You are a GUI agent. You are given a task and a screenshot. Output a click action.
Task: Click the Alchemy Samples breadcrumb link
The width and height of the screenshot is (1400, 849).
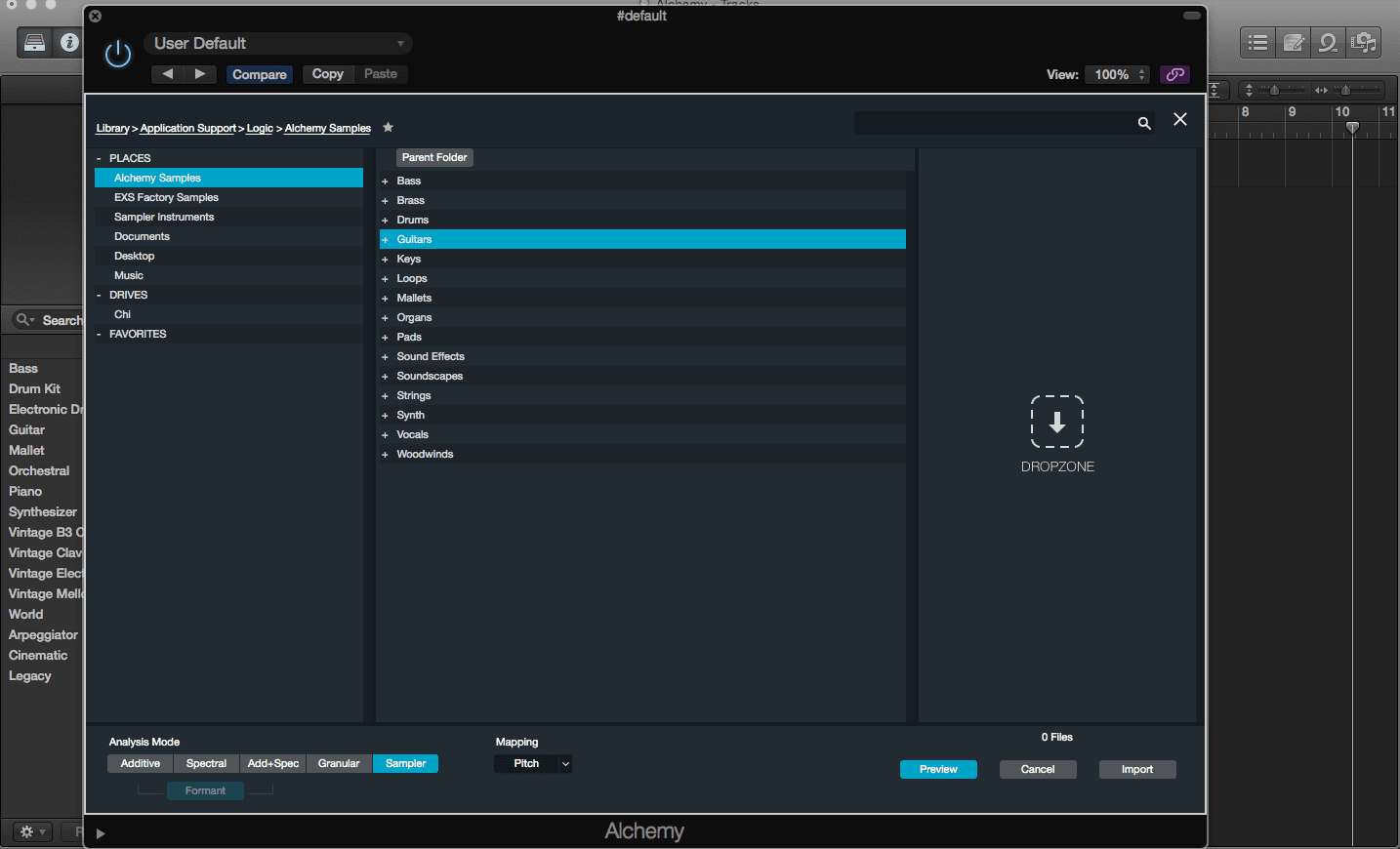tap(327, 128)
